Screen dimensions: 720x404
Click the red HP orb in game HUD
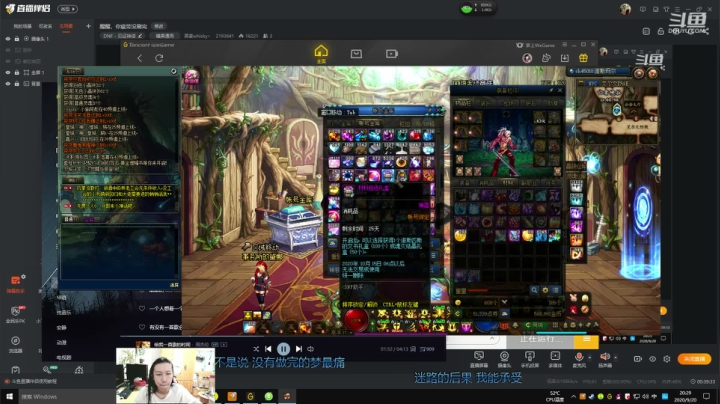click(x=356, y=320)
